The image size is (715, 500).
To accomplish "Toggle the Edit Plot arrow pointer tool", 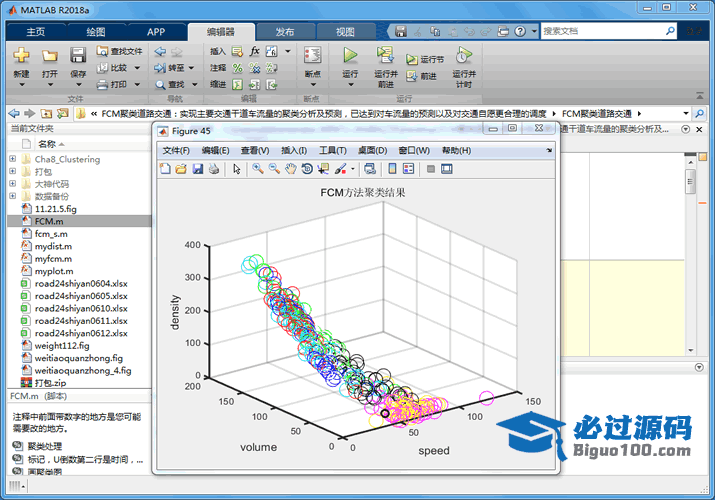I will tap(236, 169).
